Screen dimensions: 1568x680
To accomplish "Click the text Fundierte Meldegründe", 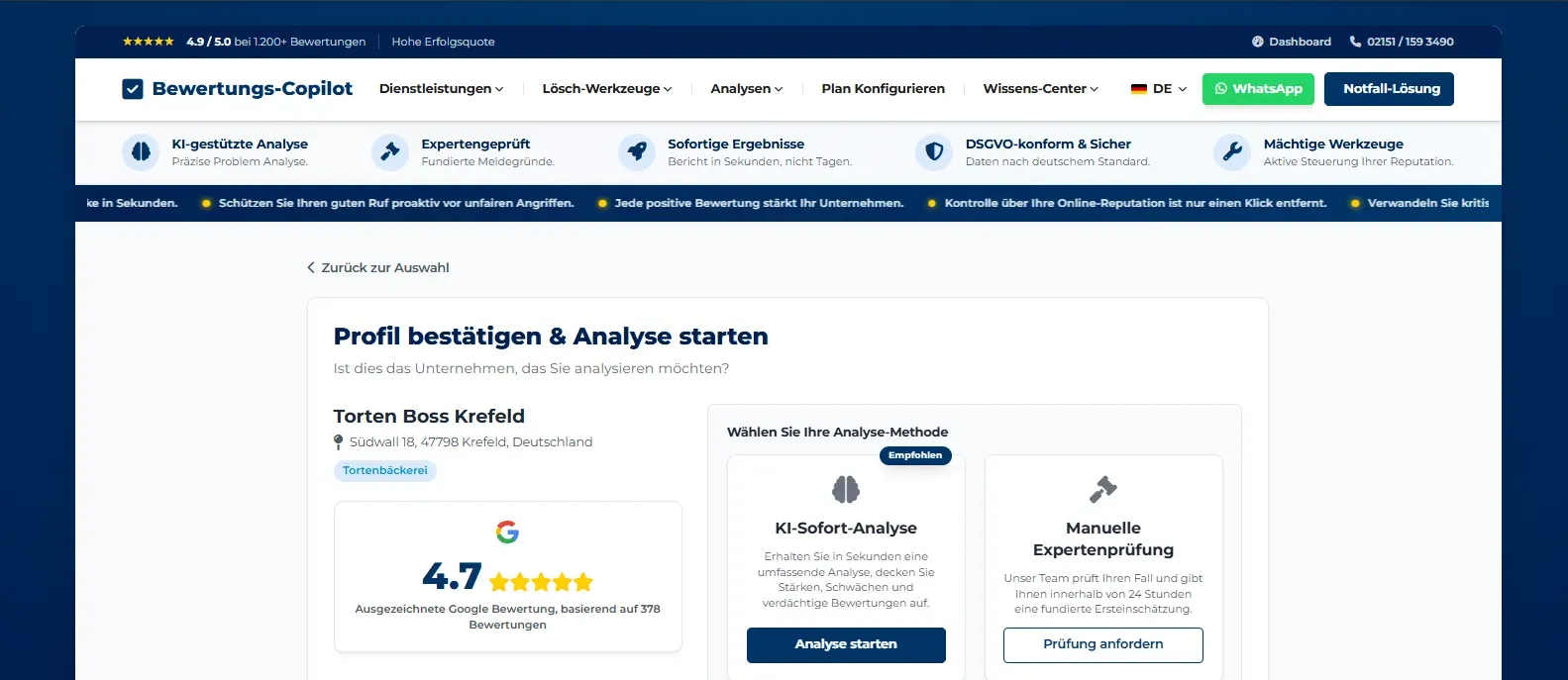I will click(x=487, y=162).
